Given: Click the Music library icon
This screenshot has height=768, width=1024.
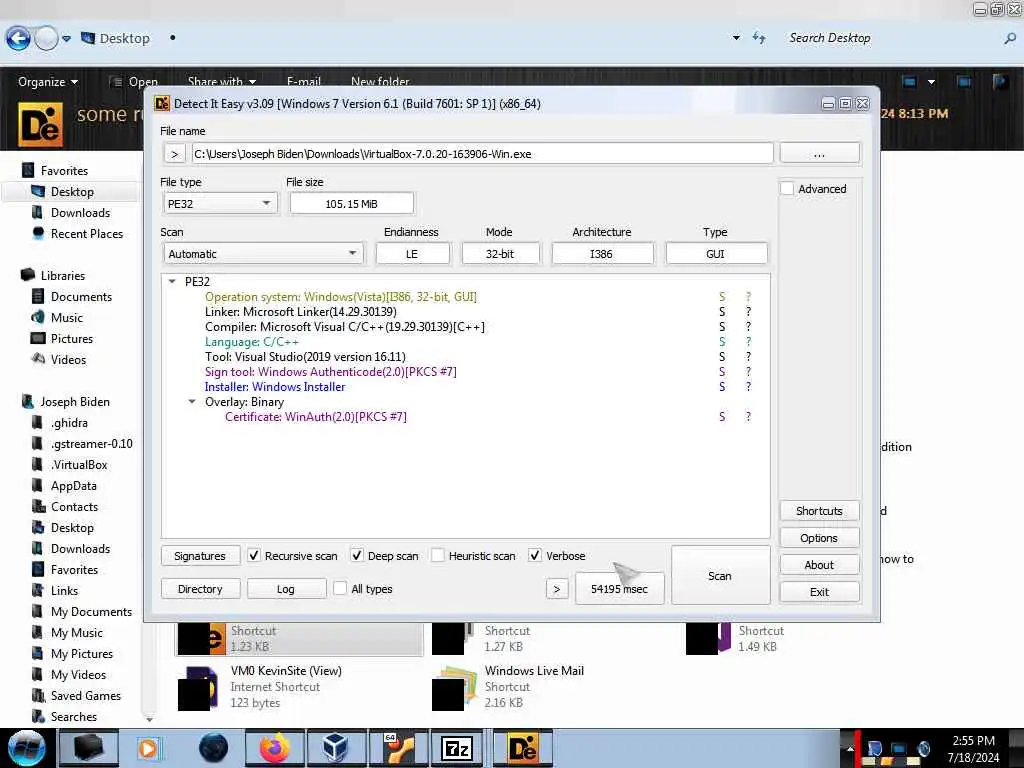Looking at the screenshot, I should point(38,317).
